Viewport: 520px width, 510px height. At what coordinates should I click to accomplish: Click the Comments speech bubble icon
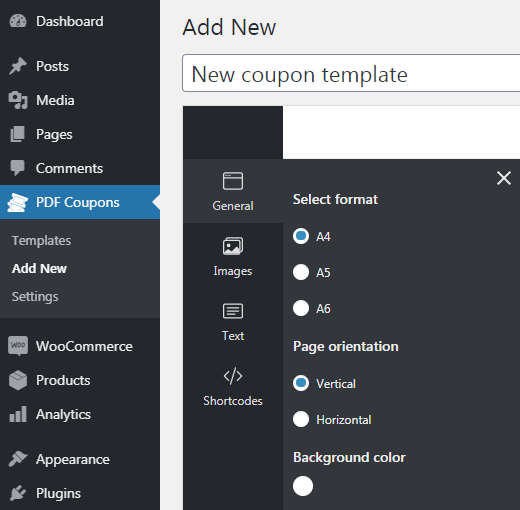pyautogui.click(x=17, y=168)
